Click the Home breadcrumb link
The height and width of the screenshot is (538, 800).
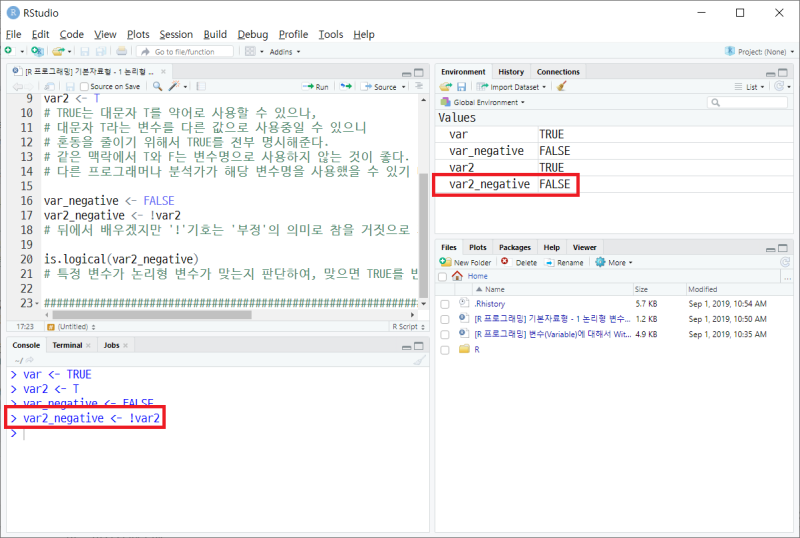click(x=478, y=276)
